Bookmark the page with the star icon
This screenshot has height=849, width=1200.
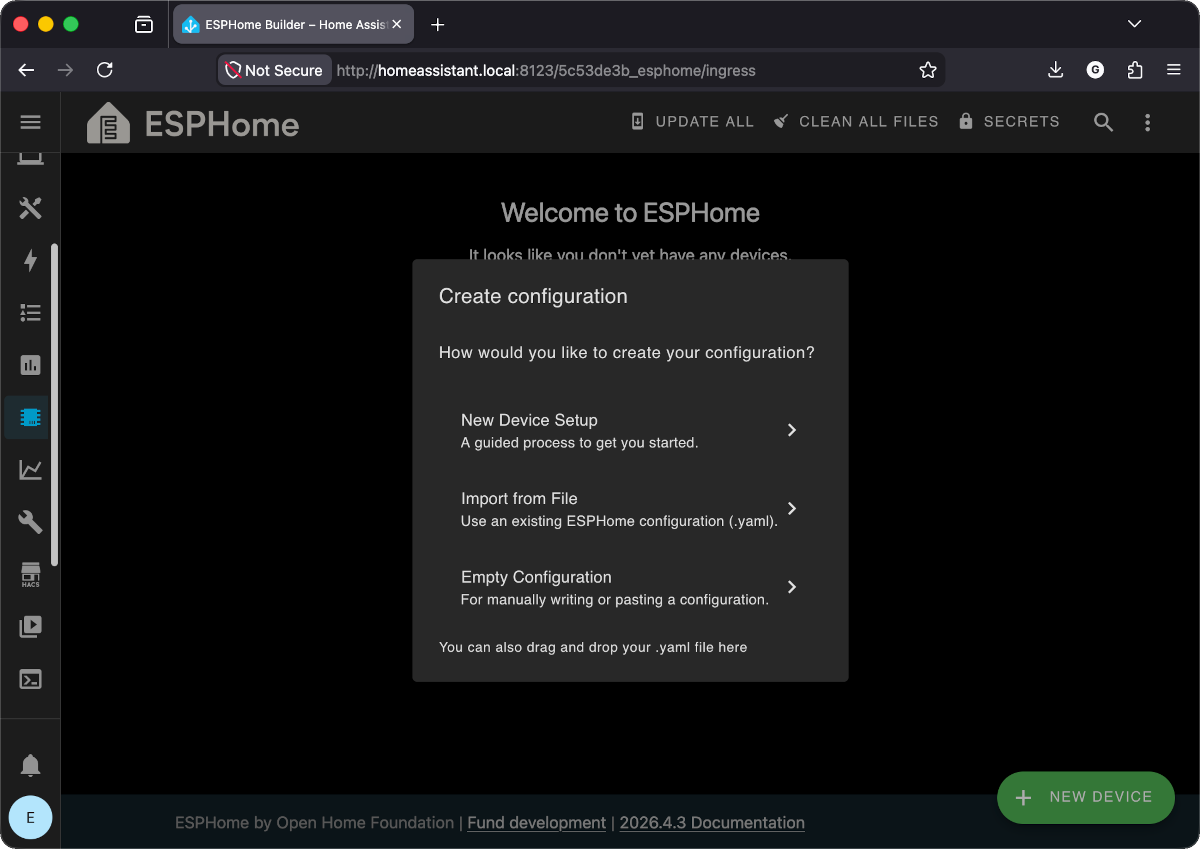click(x=928, y=70)
